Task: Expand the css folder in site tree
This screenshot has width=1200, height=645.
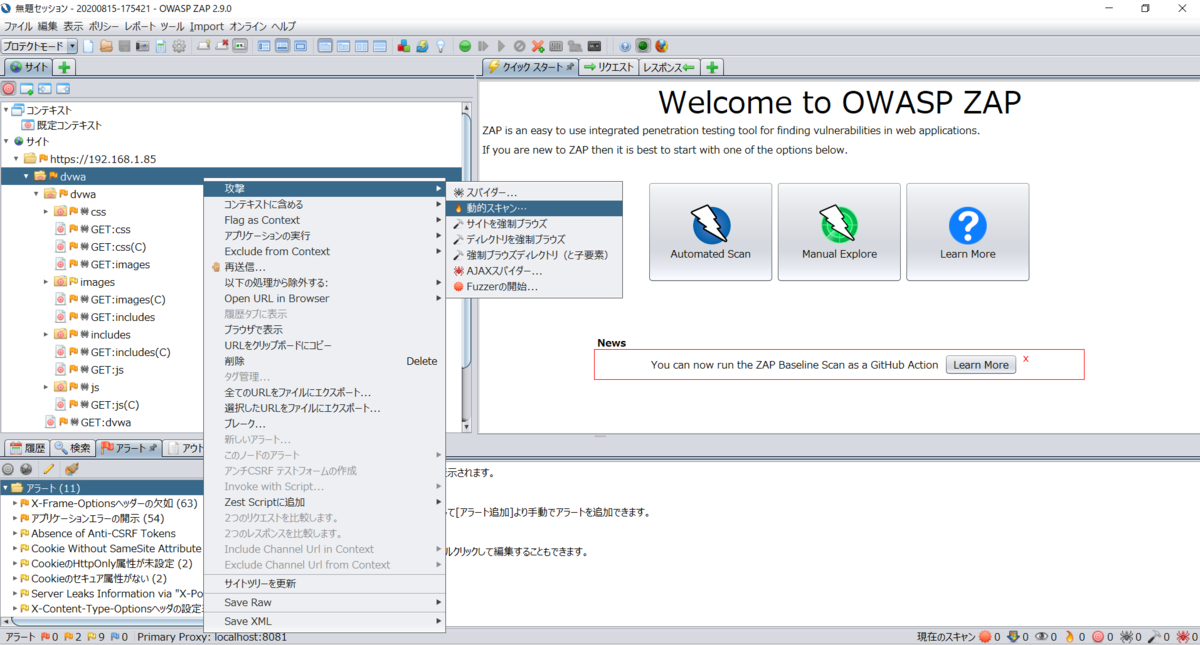Action: point(46,212)
